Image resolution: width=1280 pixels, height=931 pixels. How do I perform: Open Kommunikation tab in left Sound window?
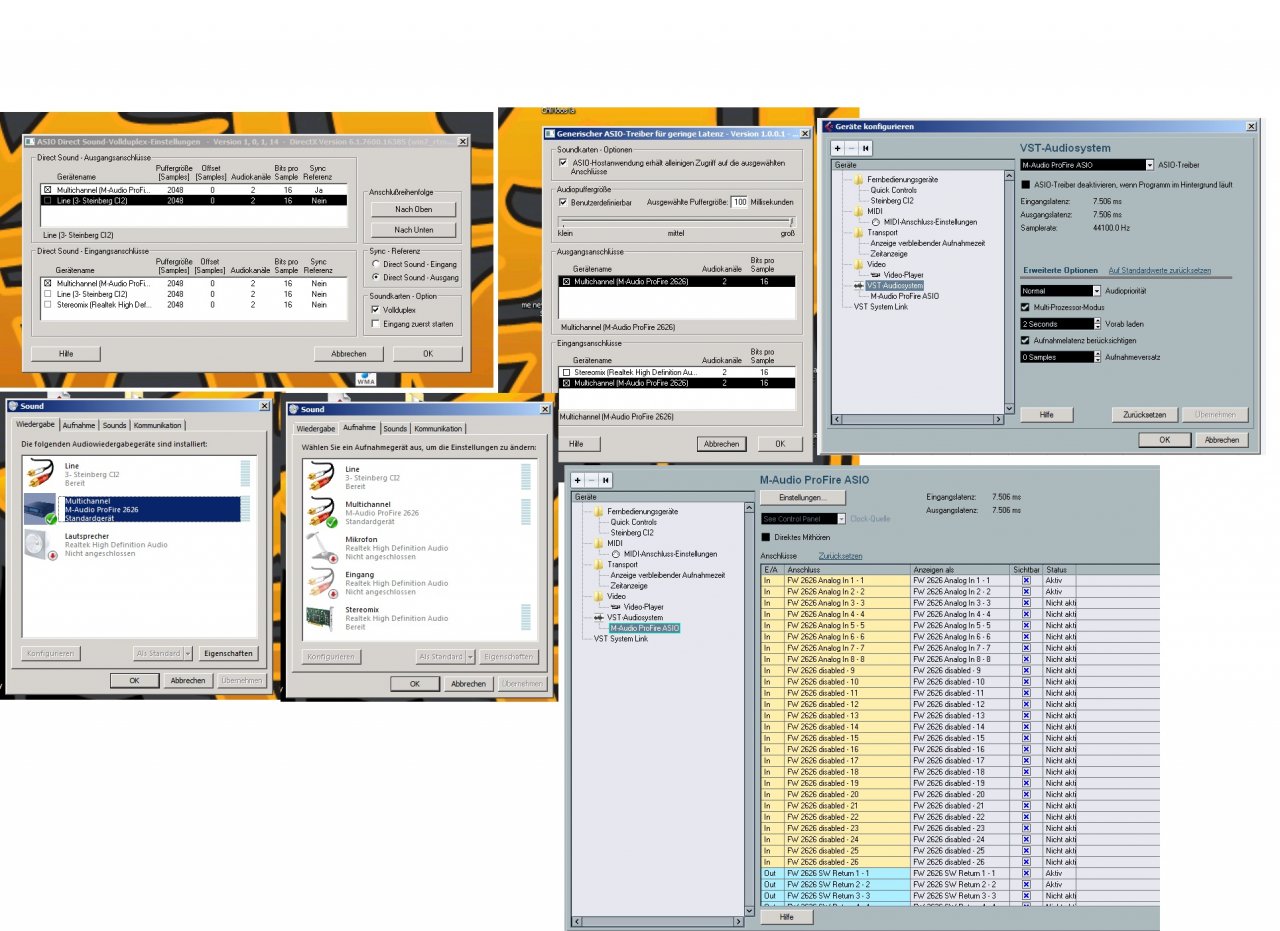tap(157, 425)
